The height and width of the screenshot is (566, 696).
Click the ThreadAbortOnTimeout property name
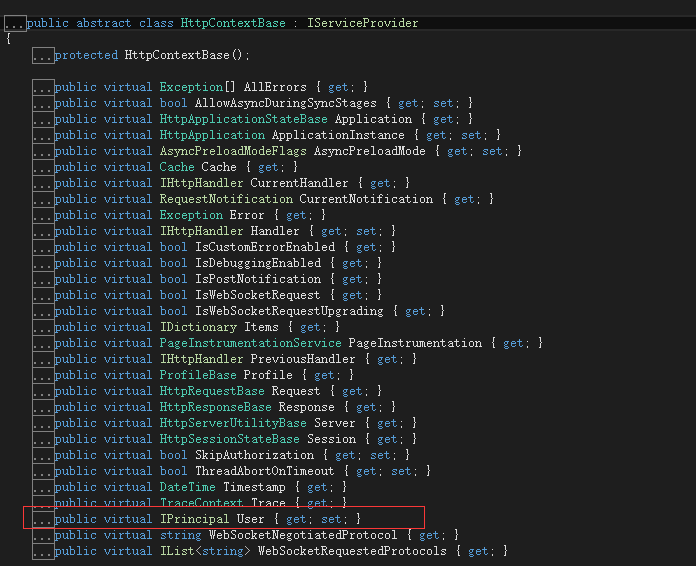pyautogui.click(x=265, y=471)
